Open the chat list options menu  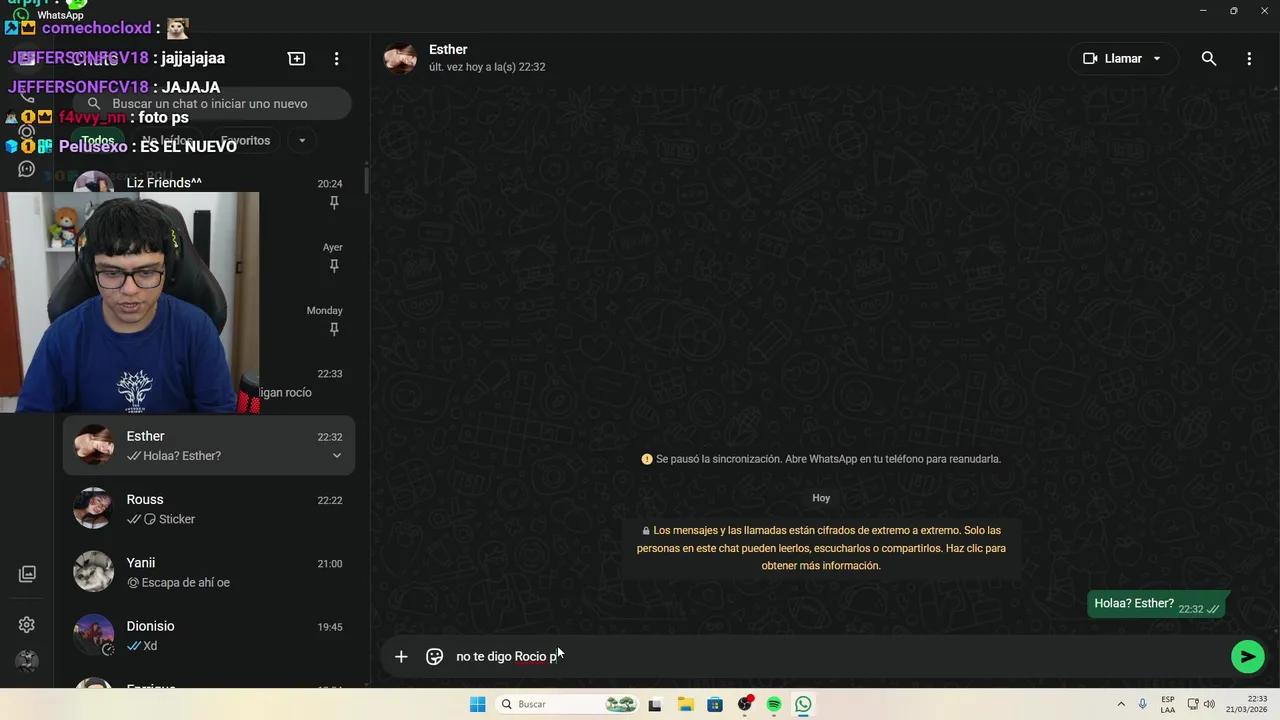pyautogui.click(x=336, y=59)
